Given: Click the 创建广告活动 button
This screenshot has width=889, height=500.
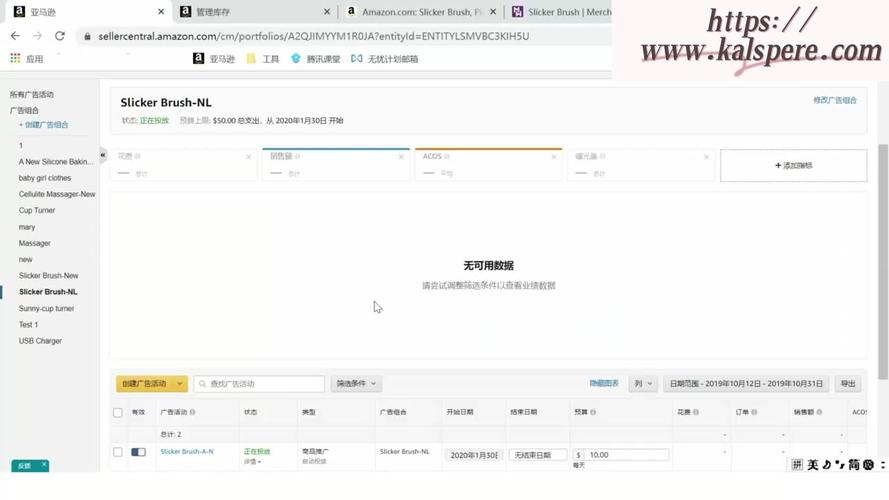Looking at the screenshot, I should coord(144,384).
